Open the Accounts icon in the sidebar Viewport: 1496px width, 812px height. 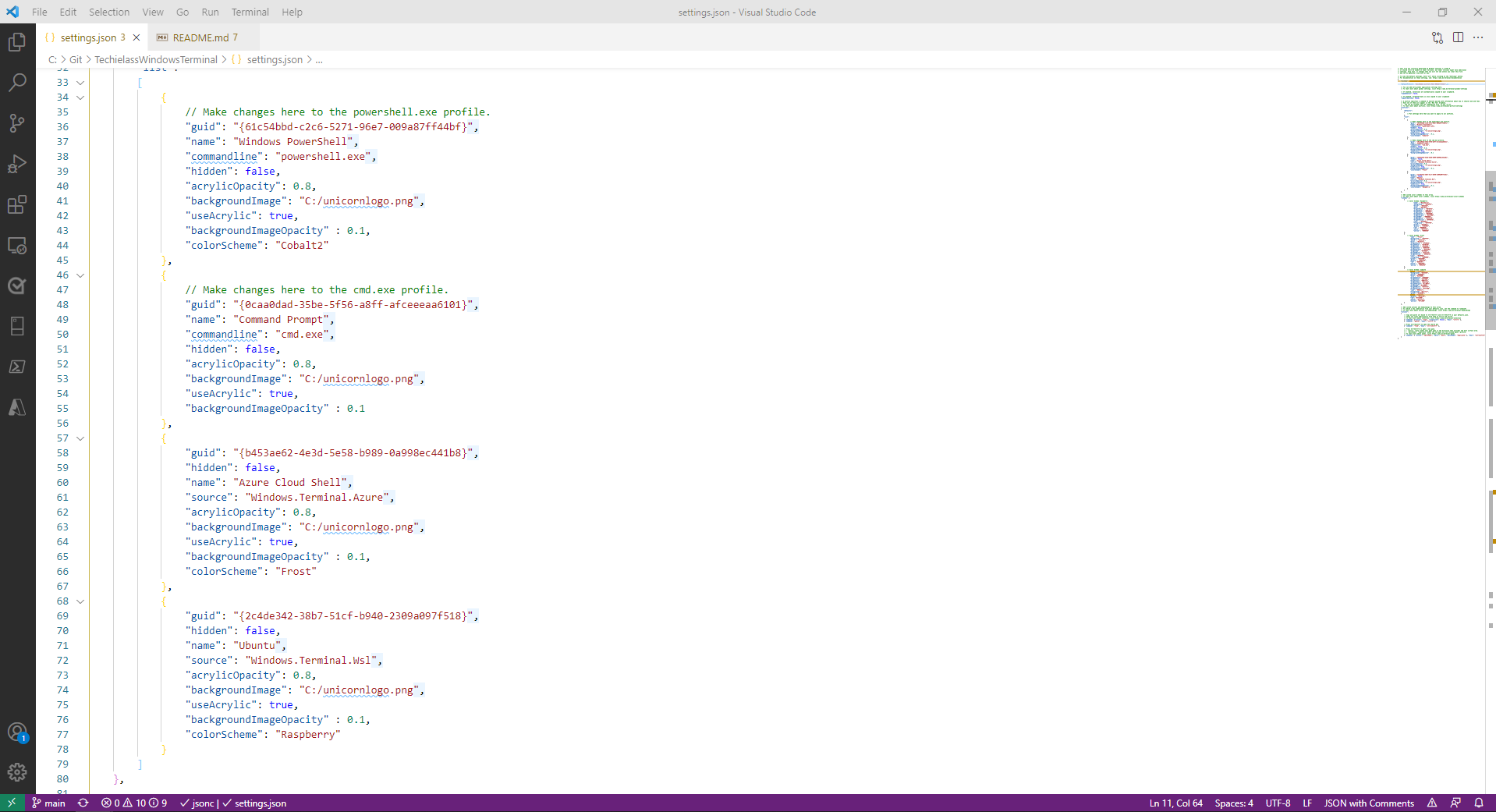coord(17,733)
